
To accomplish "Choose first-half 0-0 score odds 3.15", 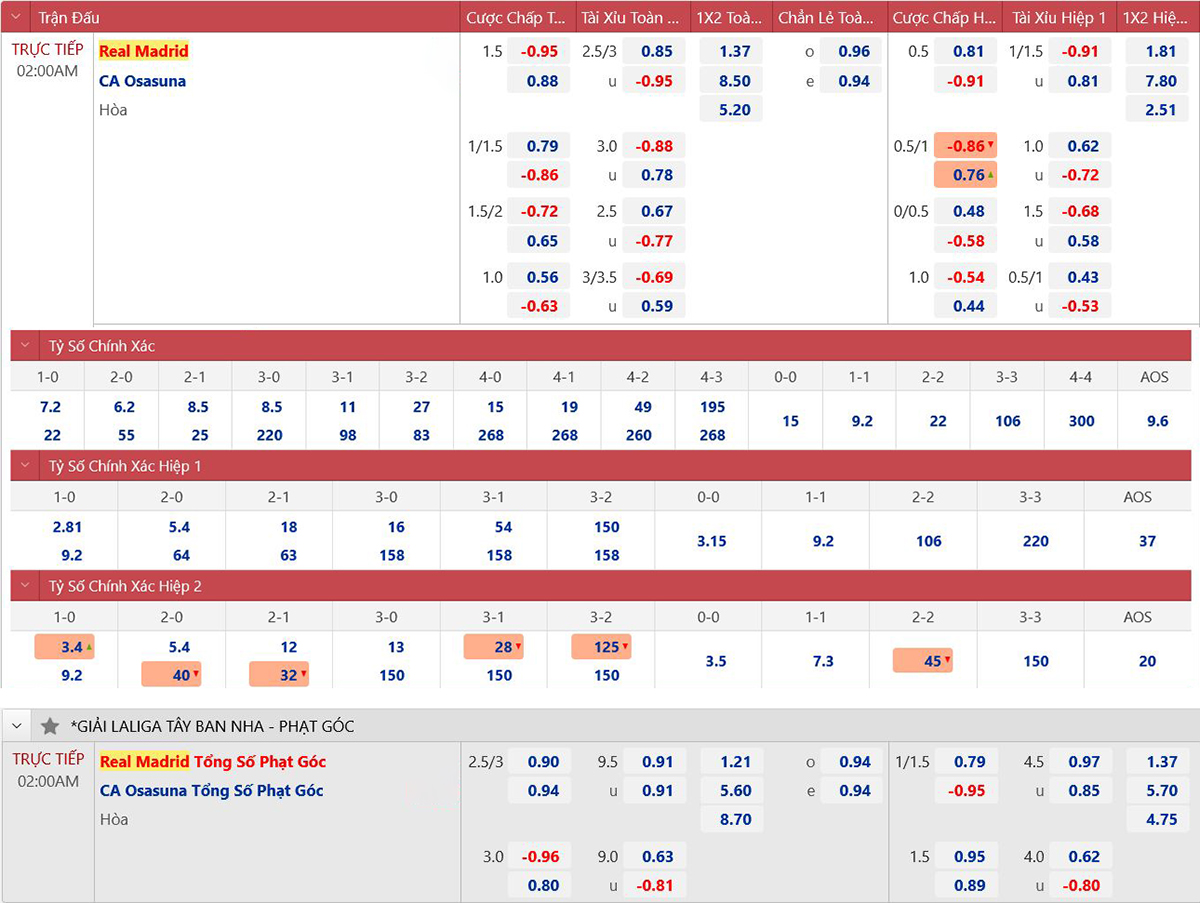I will tap(709, 541).
